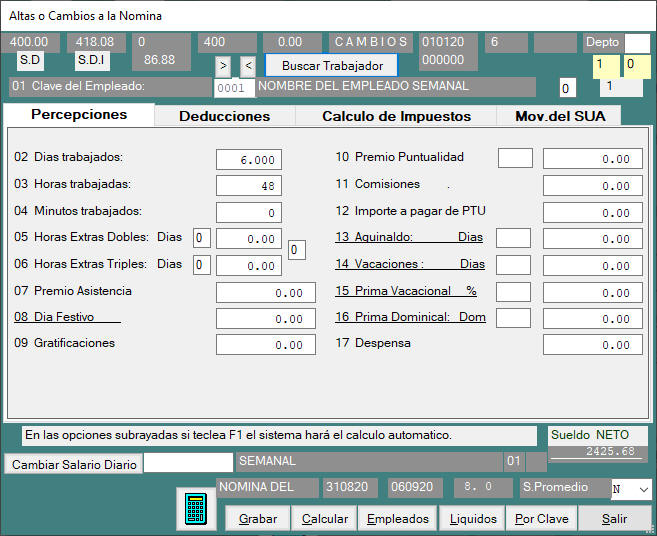Exit using the Salir button
This screenshot has width=657, height=536.
[x=615, y=519]
